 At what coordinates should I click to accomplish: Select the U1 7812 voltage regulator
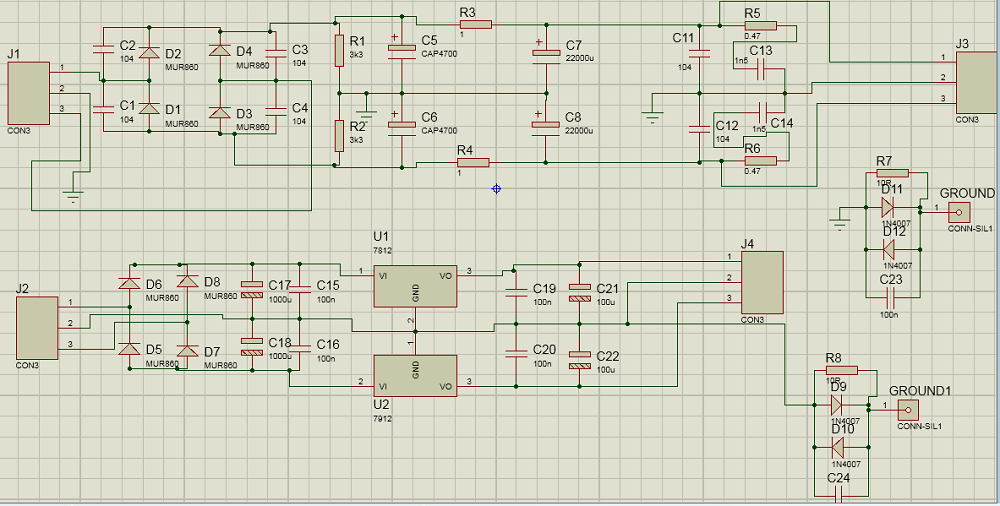click(x=415, y=287)
